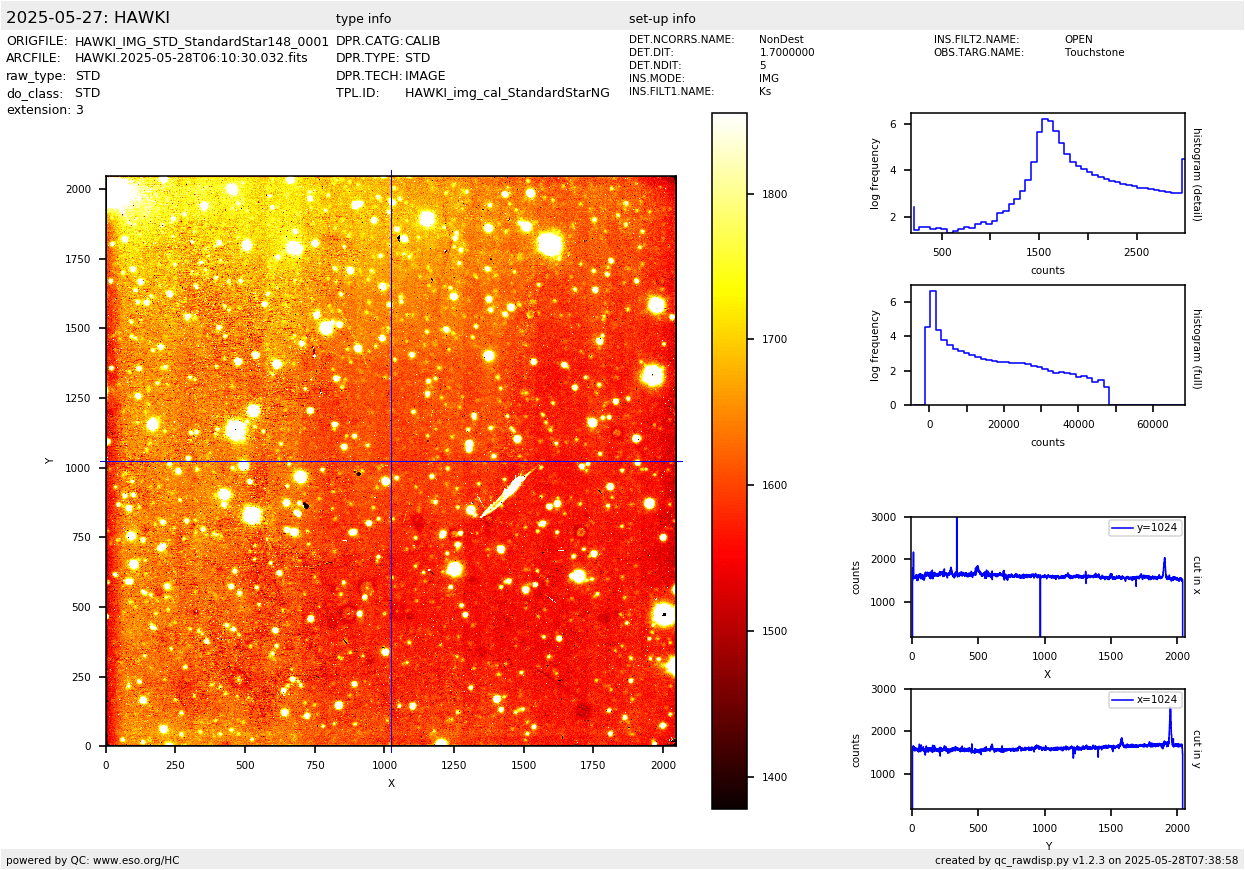
Task: Click the page title 2025-05-27: HAWKI
Action: (x=88, y=18)
